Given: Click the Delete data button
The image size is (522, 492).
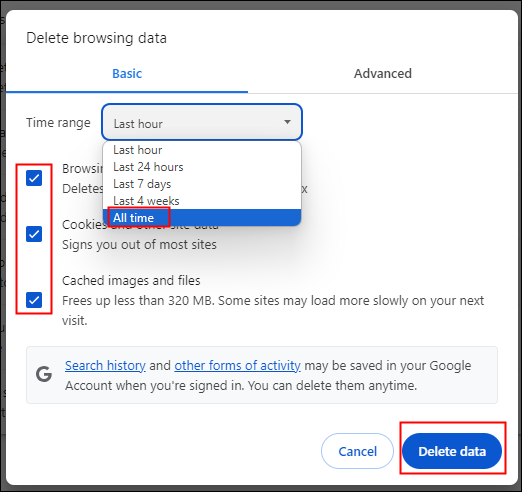Looking at the screenshot, I should click(x=452, y=451).
